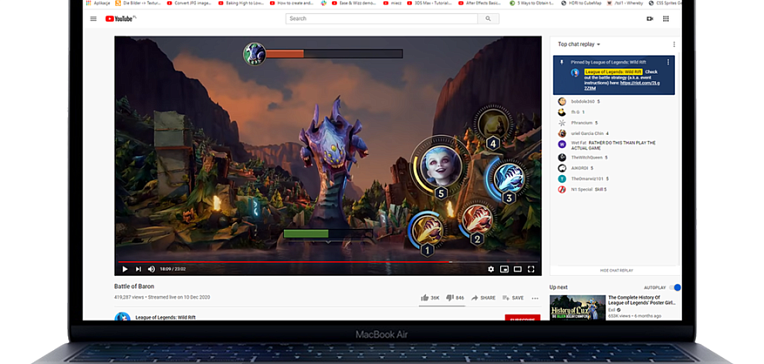
Task: Click the search magnifier button
Action: coord(488,19)
